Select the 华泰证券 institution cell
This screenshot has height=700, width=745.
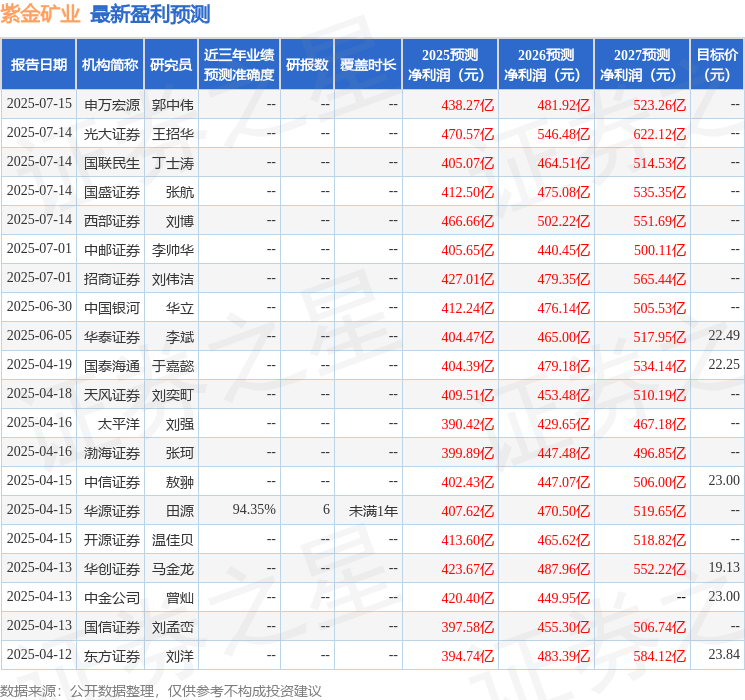click(112, 337)
